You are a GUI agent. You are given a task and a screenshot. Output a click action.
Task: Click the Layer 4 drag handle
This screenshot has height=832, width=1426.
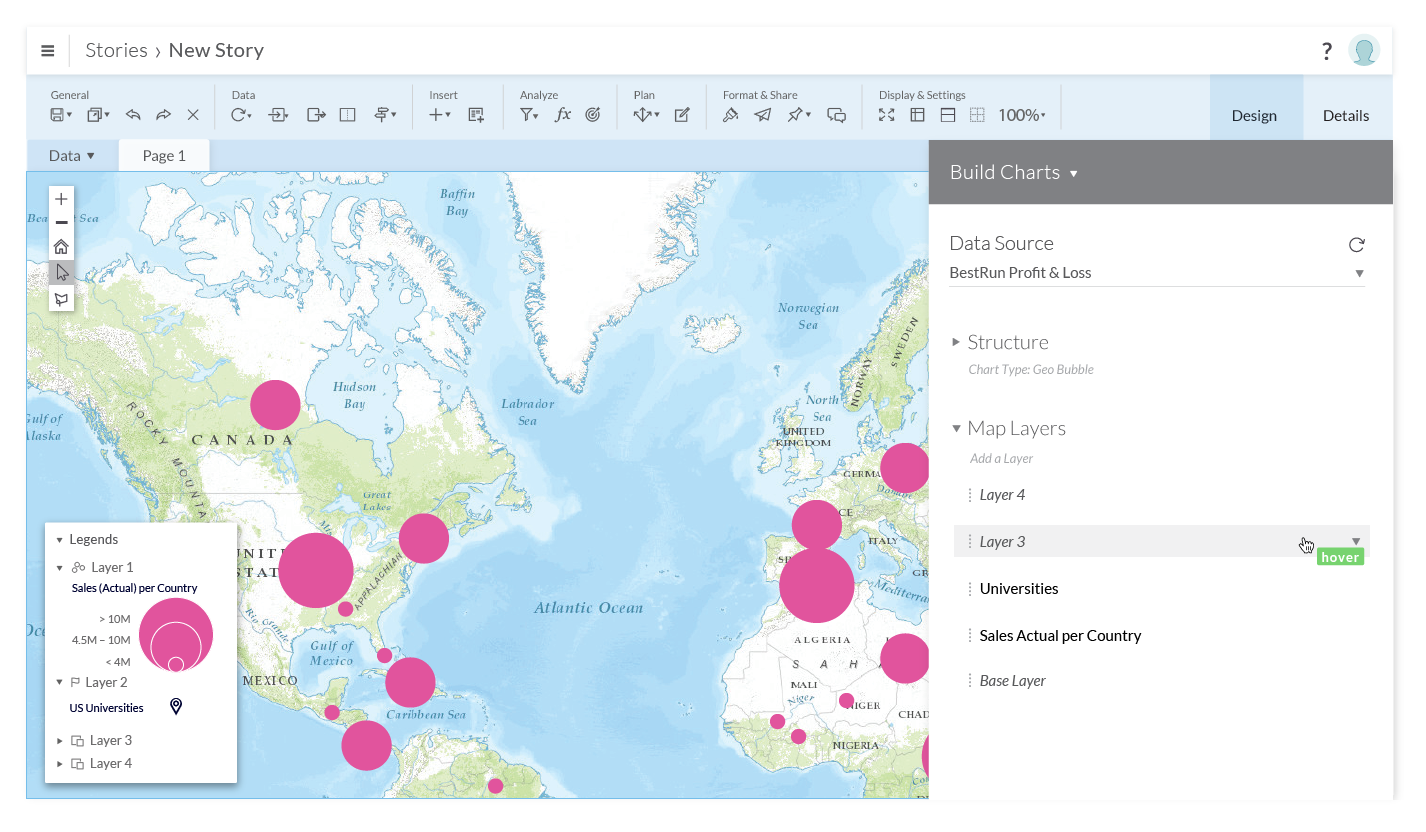969,494
